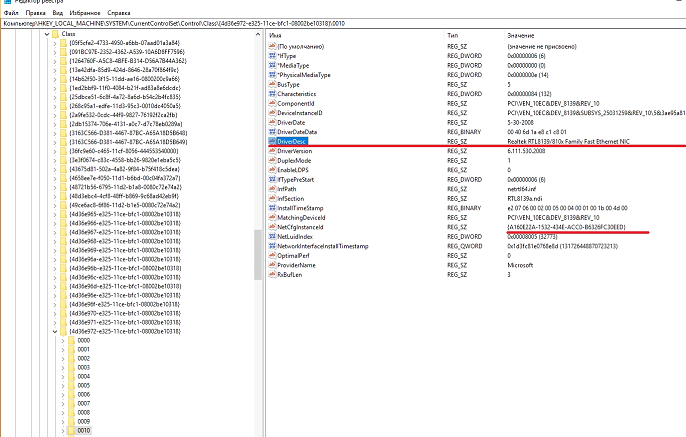Screen dimensions: 686x437
Task: Open the Файл menu
Action: tap(12, 15)
